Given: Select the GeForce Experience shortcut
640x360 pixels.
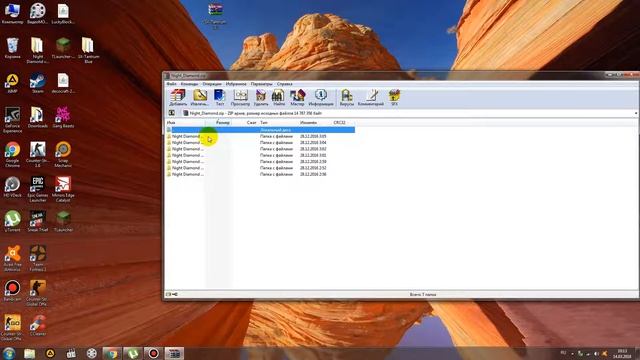Looking at the screenshot, I should tap(12, 120).
